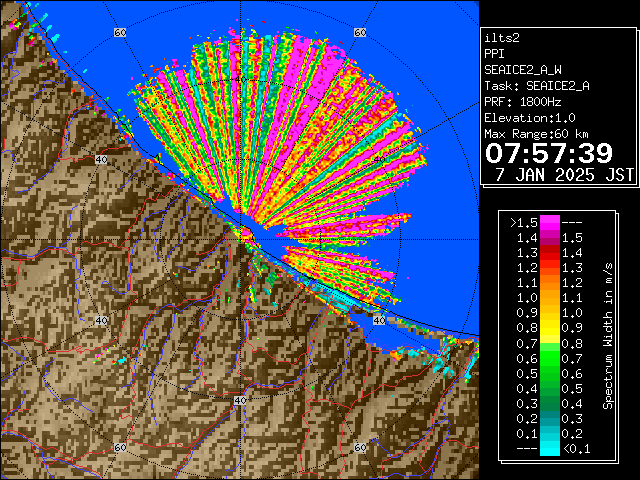This screenshot has height=480, width=640.
Task: Pick the yellow legend band beside "0.8"
Action: pyautogui.click(x=550, y=328)
